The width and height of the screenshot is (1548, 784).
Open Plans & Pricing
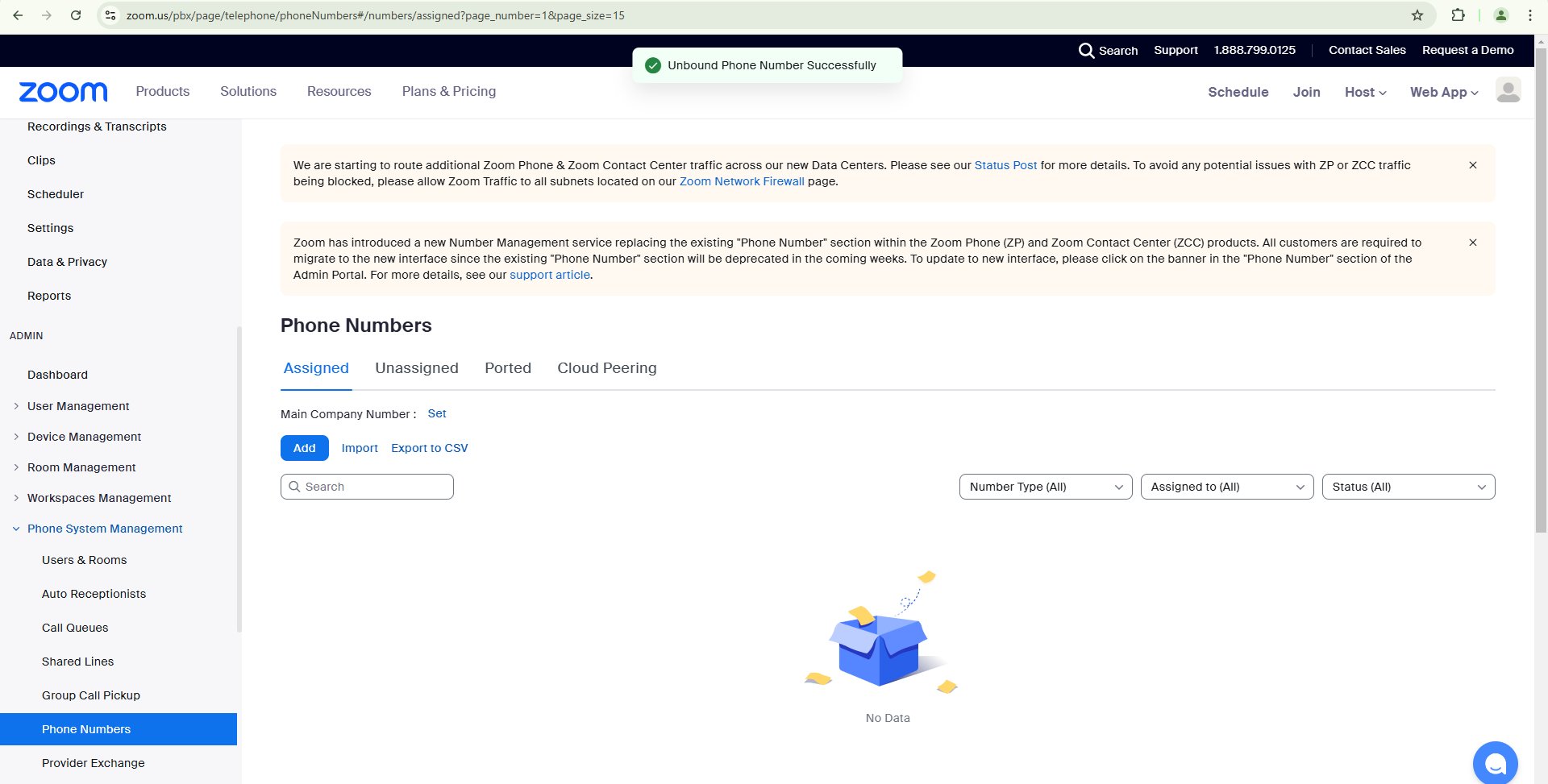(x=449, y=91)
